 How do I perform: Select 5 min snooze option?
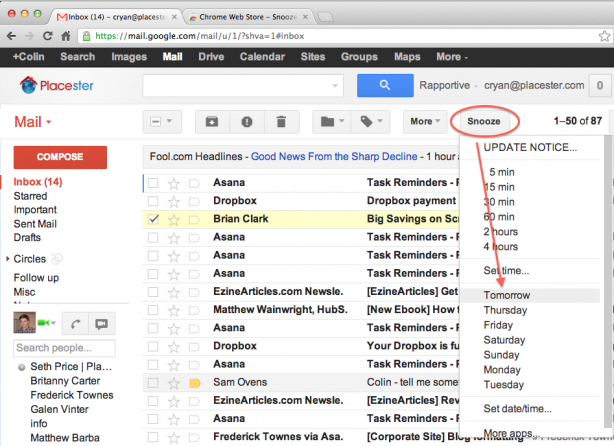tap(502, 172)
